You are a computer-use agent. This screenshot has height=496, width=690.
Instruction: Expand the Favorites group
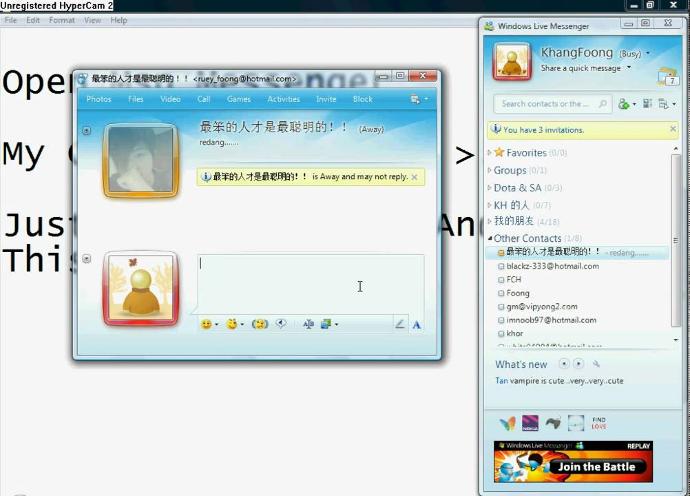point(489,152)
